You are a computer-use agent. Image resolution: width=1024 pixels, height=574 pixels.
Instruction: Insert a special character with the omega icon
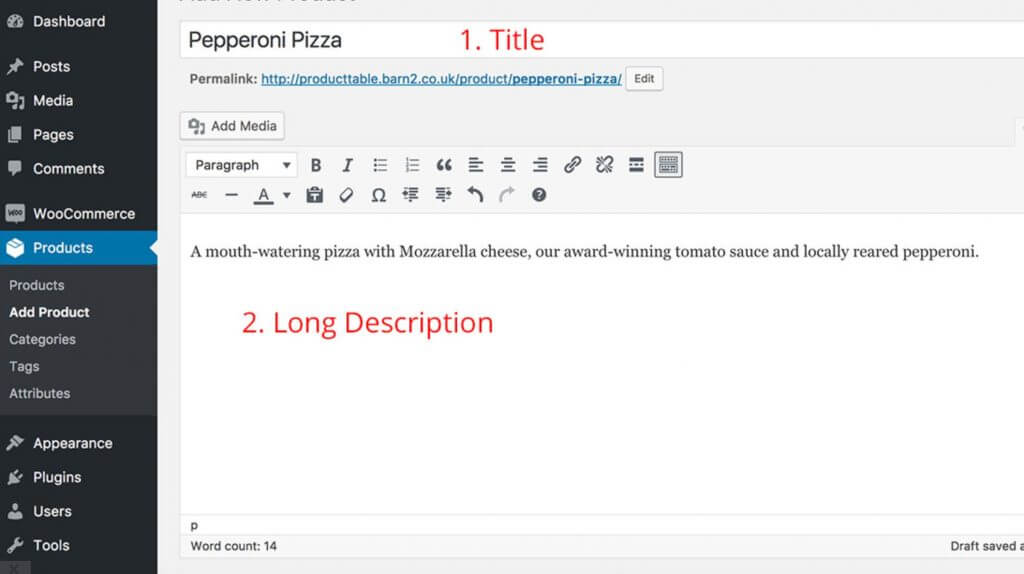(378, 195)
